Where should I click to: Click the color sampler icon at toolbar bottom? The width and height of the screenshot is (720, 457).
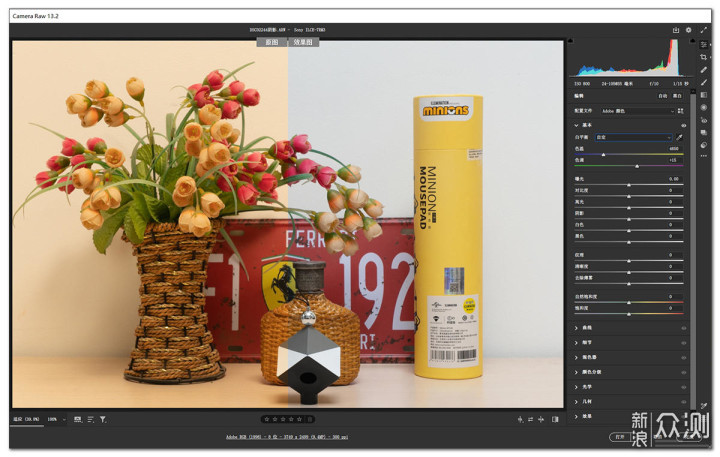point(703,406)
